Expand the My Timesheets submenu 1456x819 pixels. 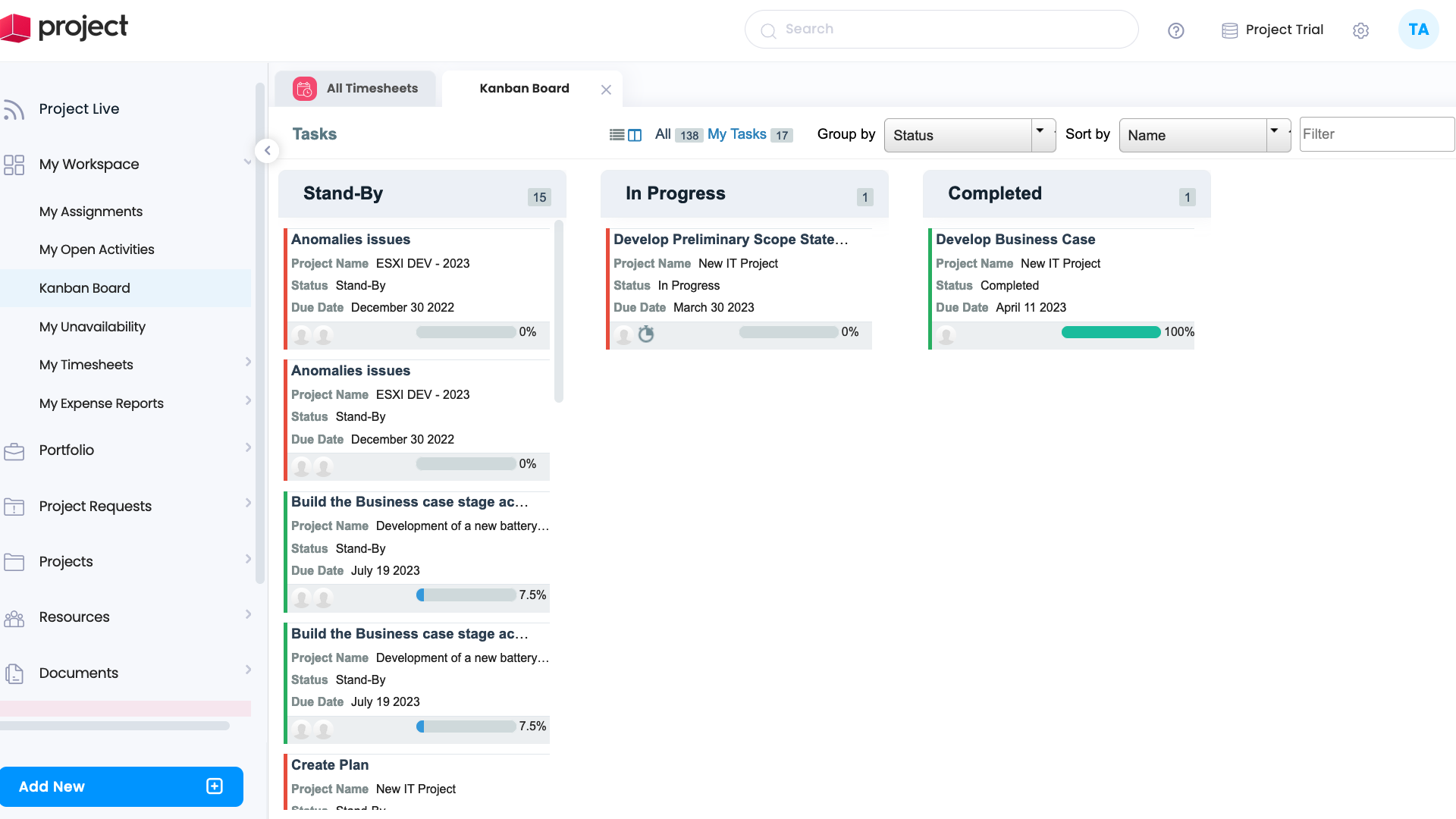click(248, 362)
